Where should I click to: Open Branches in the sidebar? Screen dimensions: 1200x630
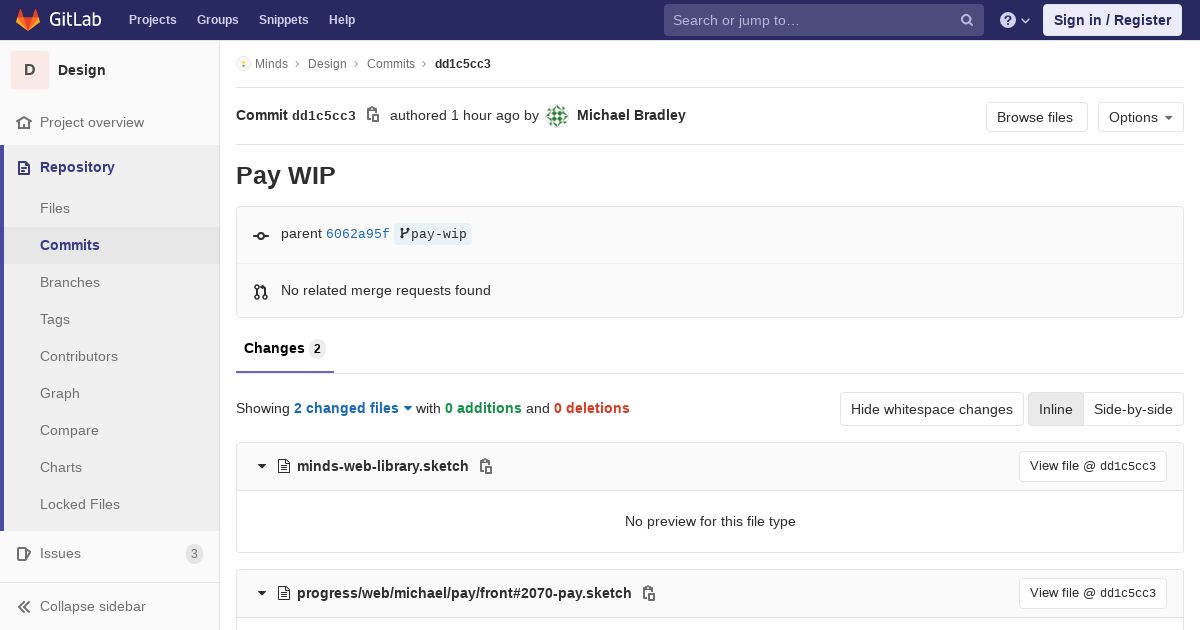click(70, 282)
